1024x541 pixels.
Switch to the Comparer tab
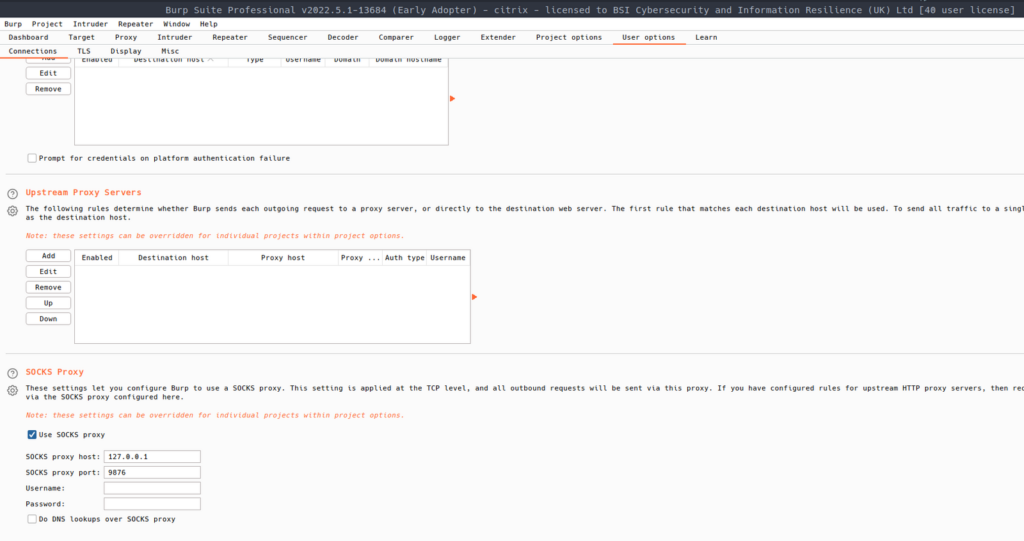[x=396, y=37]
